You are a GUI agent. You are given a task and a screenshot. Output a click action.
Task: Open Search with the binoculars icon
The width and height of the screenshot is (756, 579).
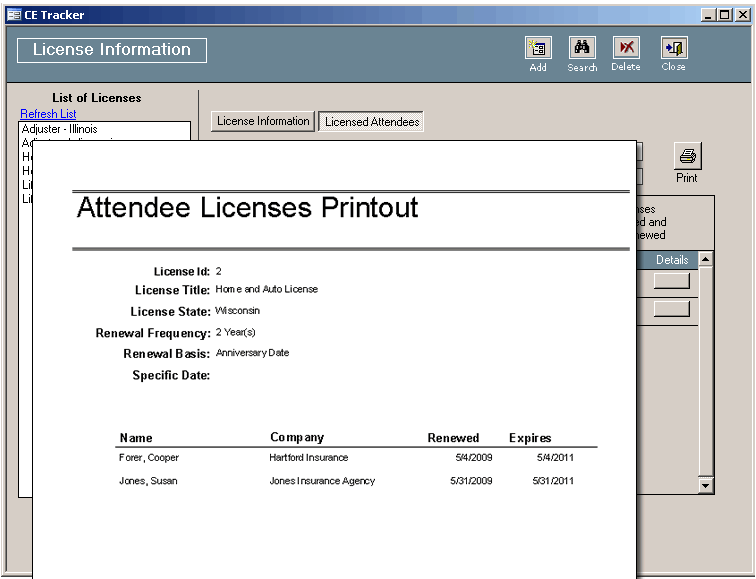click(582, 48)
